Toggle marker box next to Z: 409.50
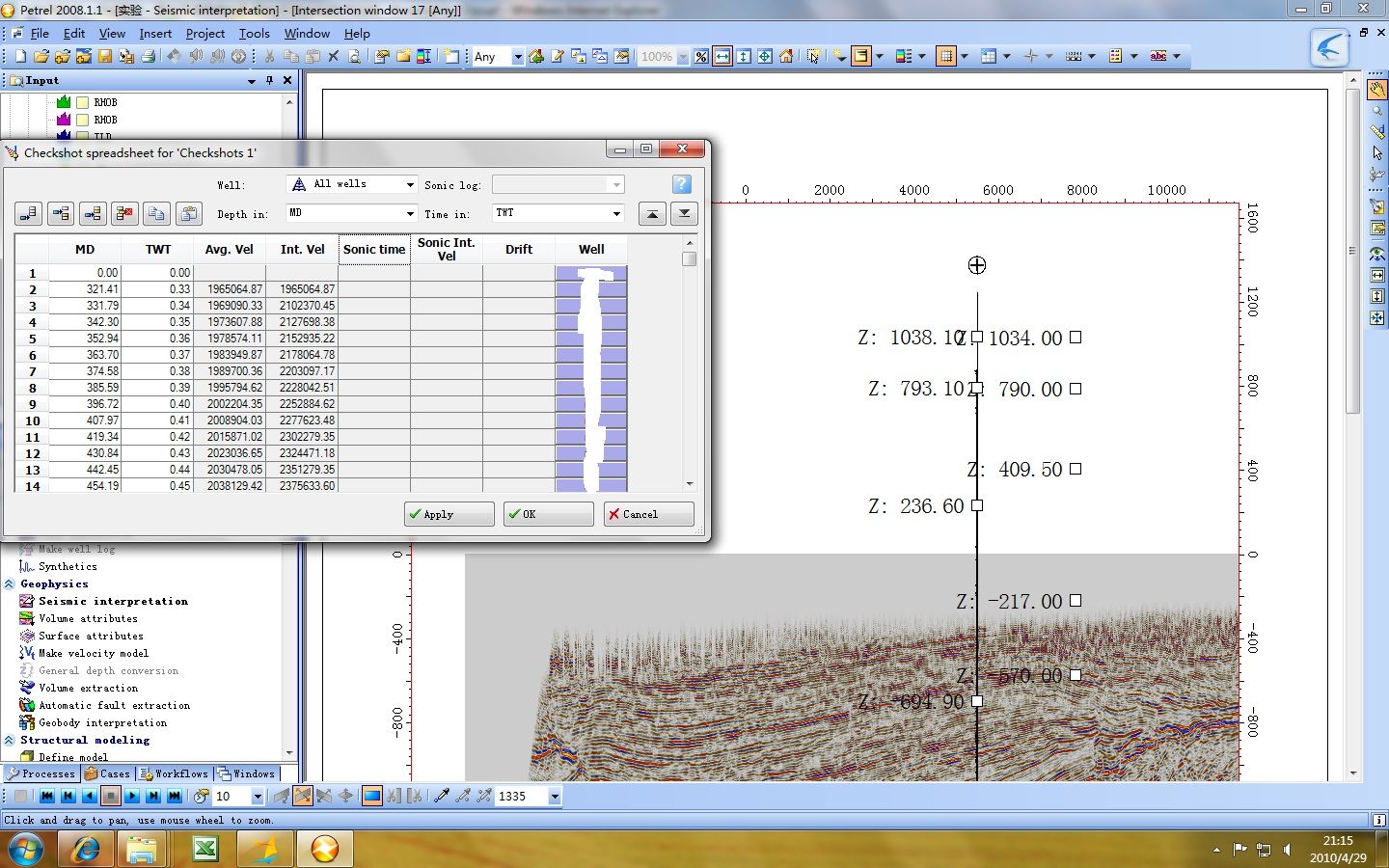This screenshot has width=1389, height=868. [1076, 469]
